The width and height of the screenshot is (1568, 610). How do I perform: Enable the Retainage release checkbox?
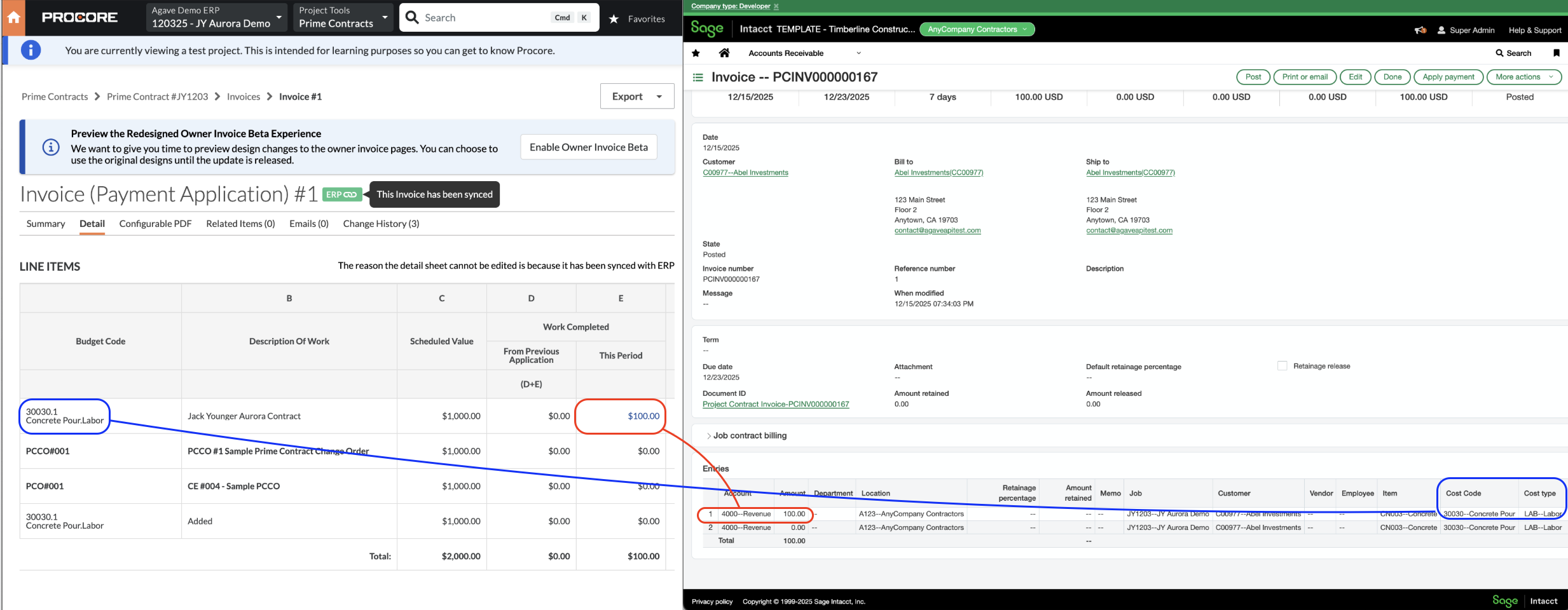(1281, 365)
